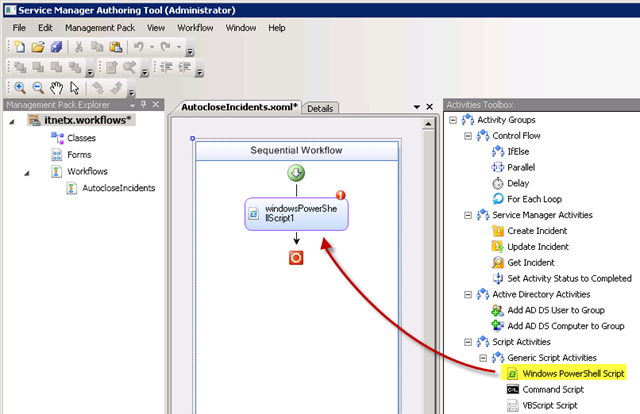This screenshot has width=640, height=414.
Task: Select the Zoom In tool
Action: click(x=19, y=88)
